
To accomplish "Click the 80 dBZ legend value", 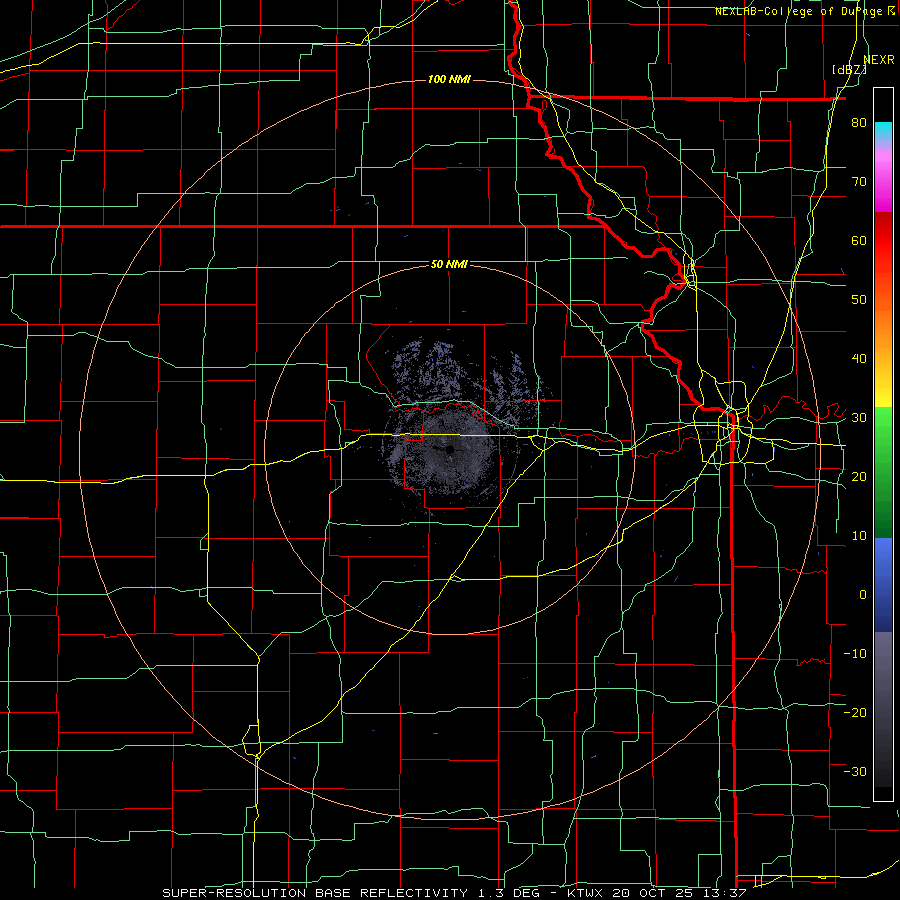I will (859, 123).
